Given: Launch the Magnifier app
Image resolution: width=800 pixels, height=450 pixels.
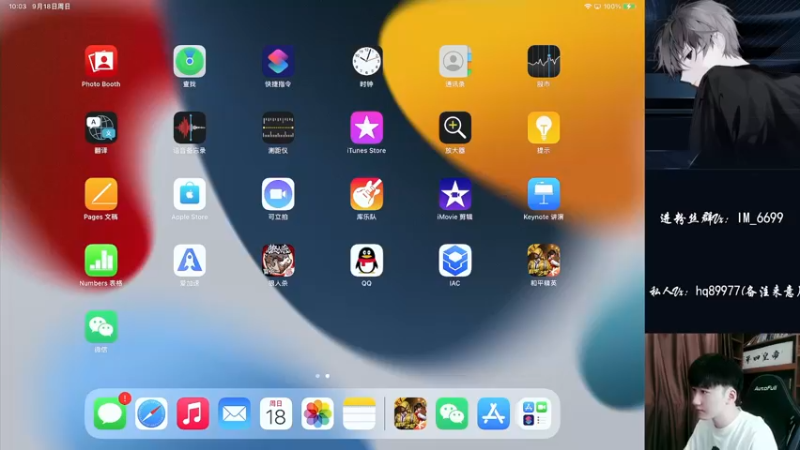Looking at the screenshot, I should (x=455, y=128).
